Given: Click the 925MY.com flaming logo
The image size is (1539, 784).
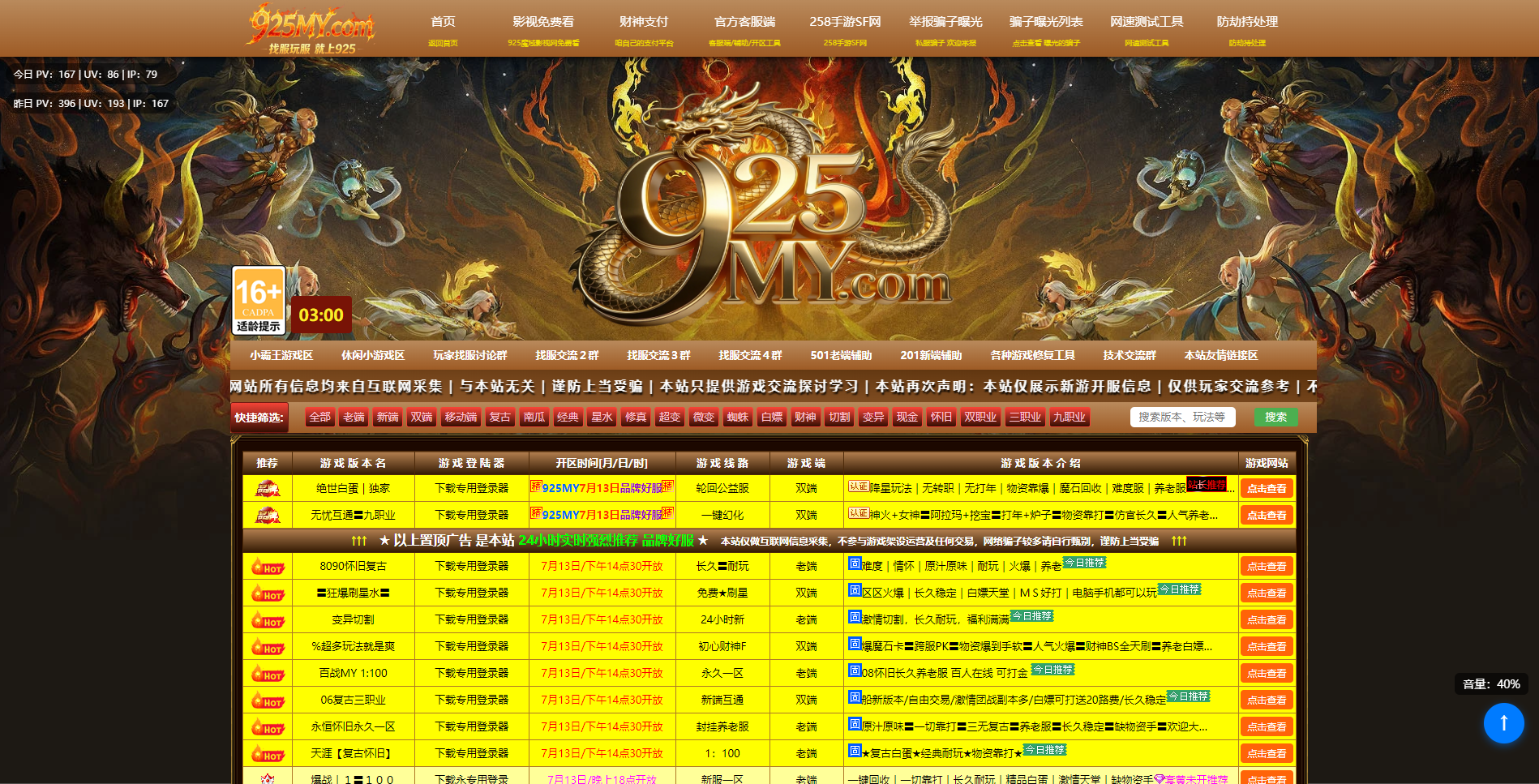Looking at the screenshot, I should [311, 29].
